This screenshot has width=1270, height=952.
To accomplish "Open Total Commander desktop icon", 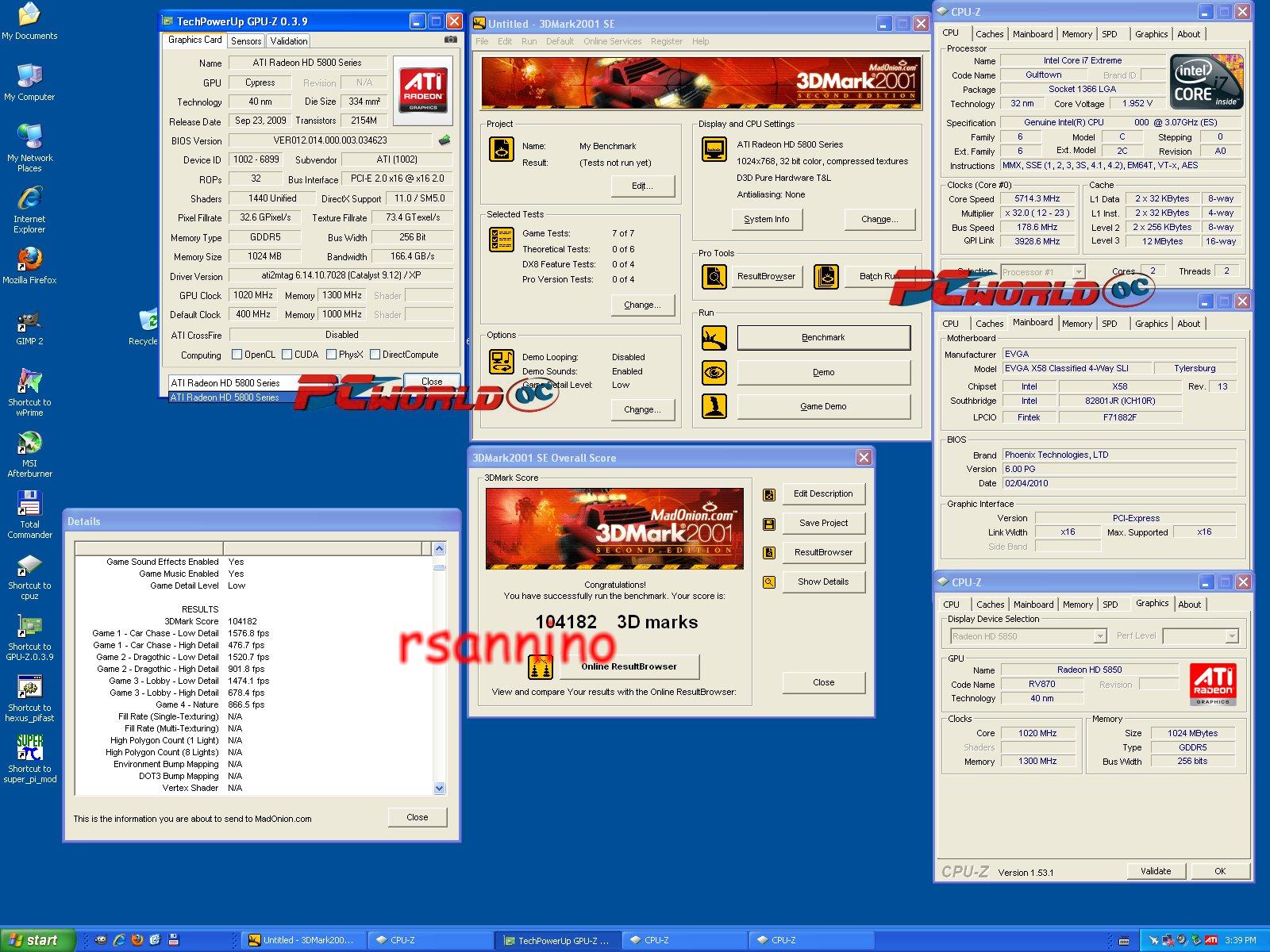I will (29, 514).
